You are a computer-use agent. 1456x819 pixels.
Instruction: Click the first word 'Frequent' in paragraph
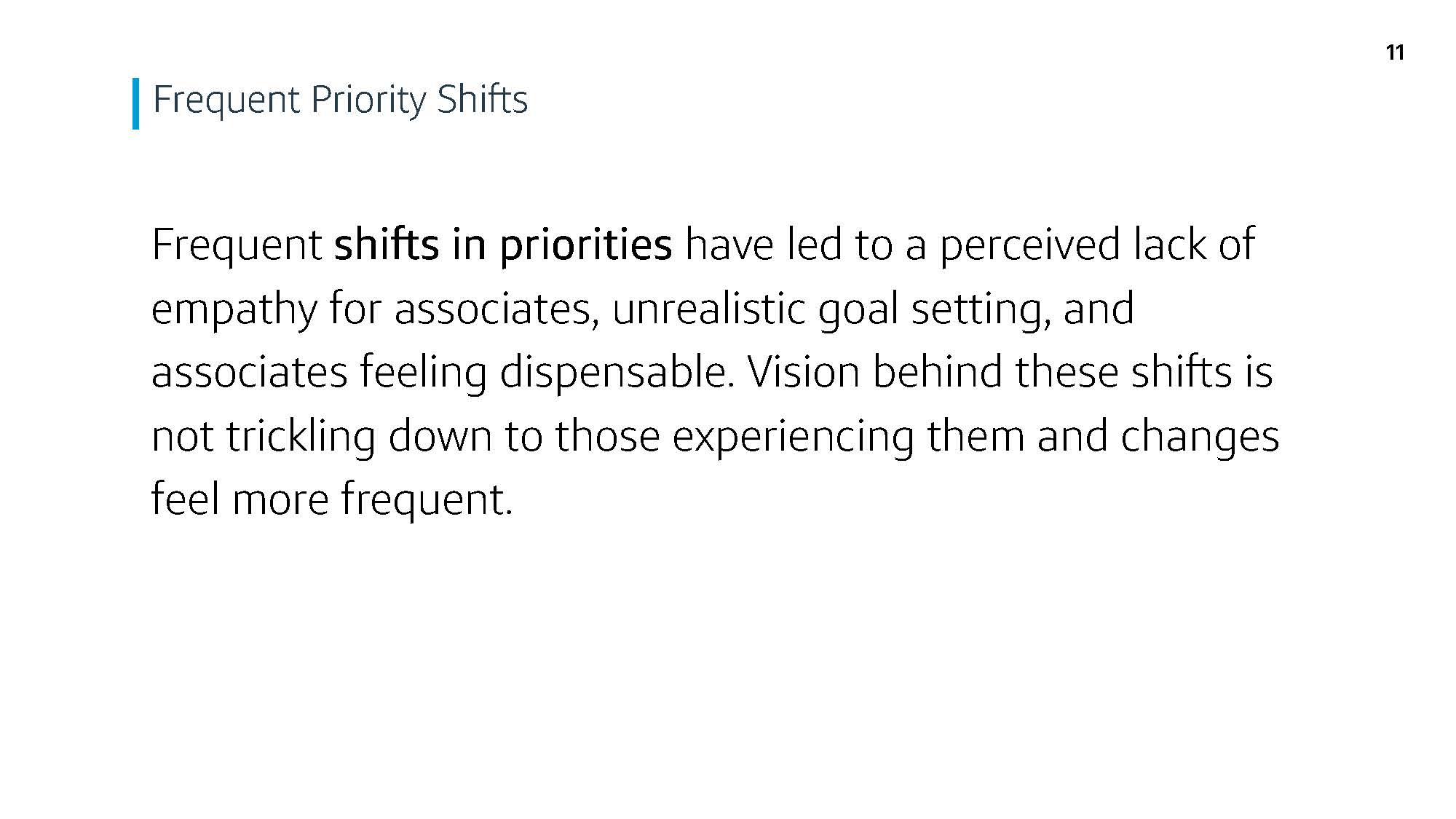(237, 245)
